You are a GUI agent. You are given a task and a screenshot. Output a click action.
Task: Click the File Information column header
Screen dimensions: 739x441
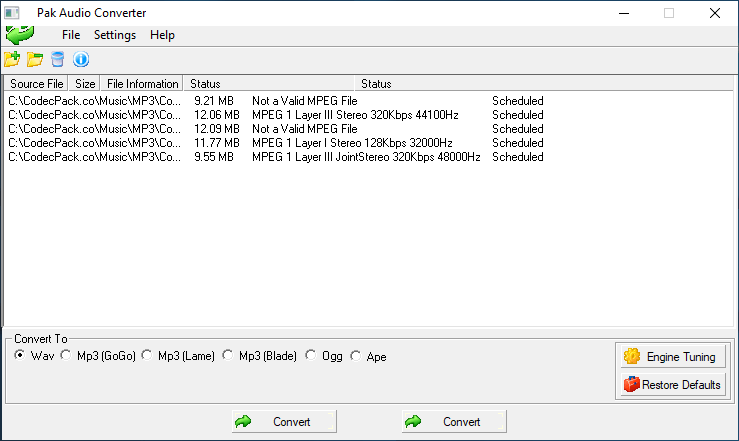(x=142, y=83)
